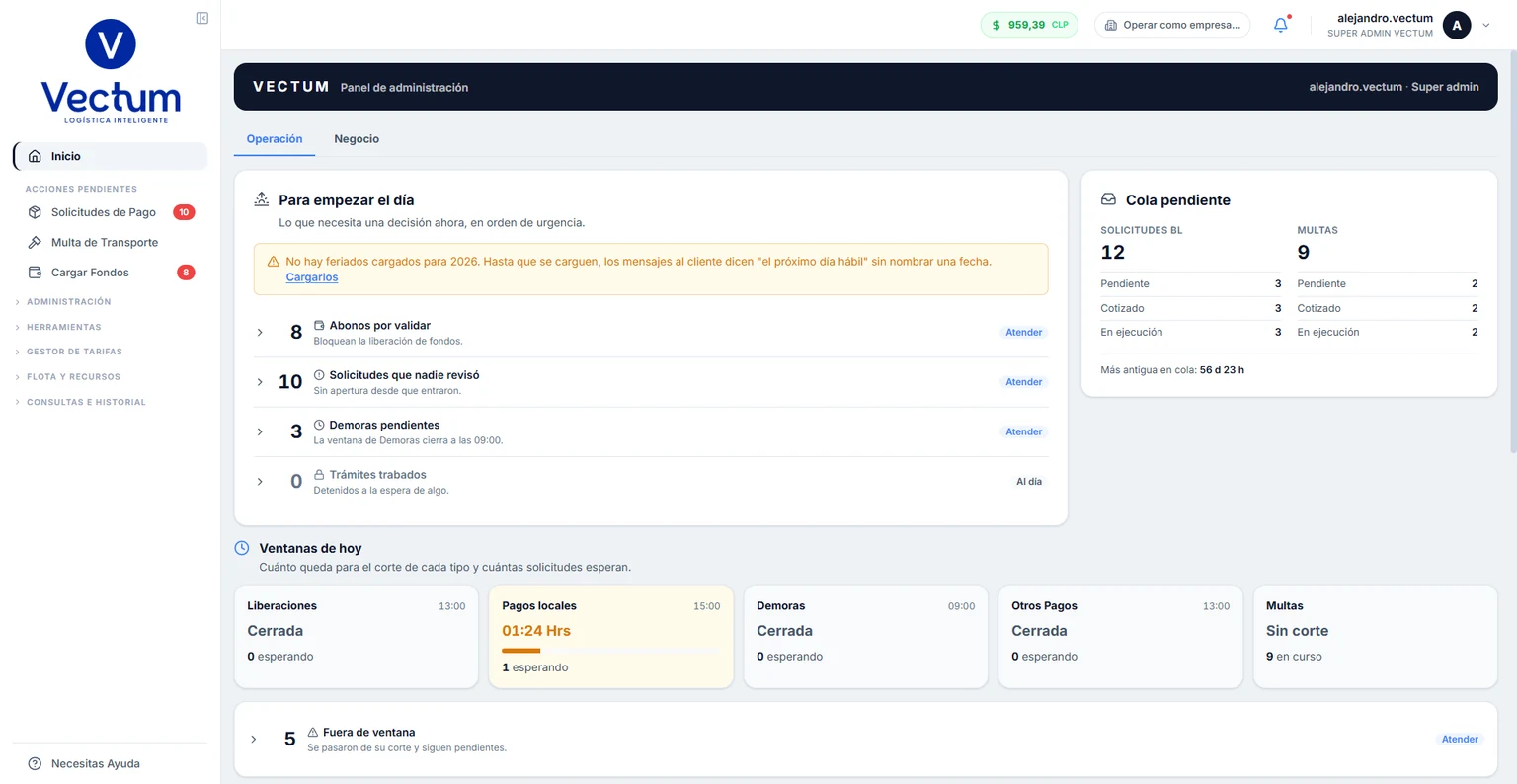Open Solicitudes de Pago menu item
Image resolution: width=1517 pixels, height=784 pixels.
pyautogui.click(x=111, y=212)
